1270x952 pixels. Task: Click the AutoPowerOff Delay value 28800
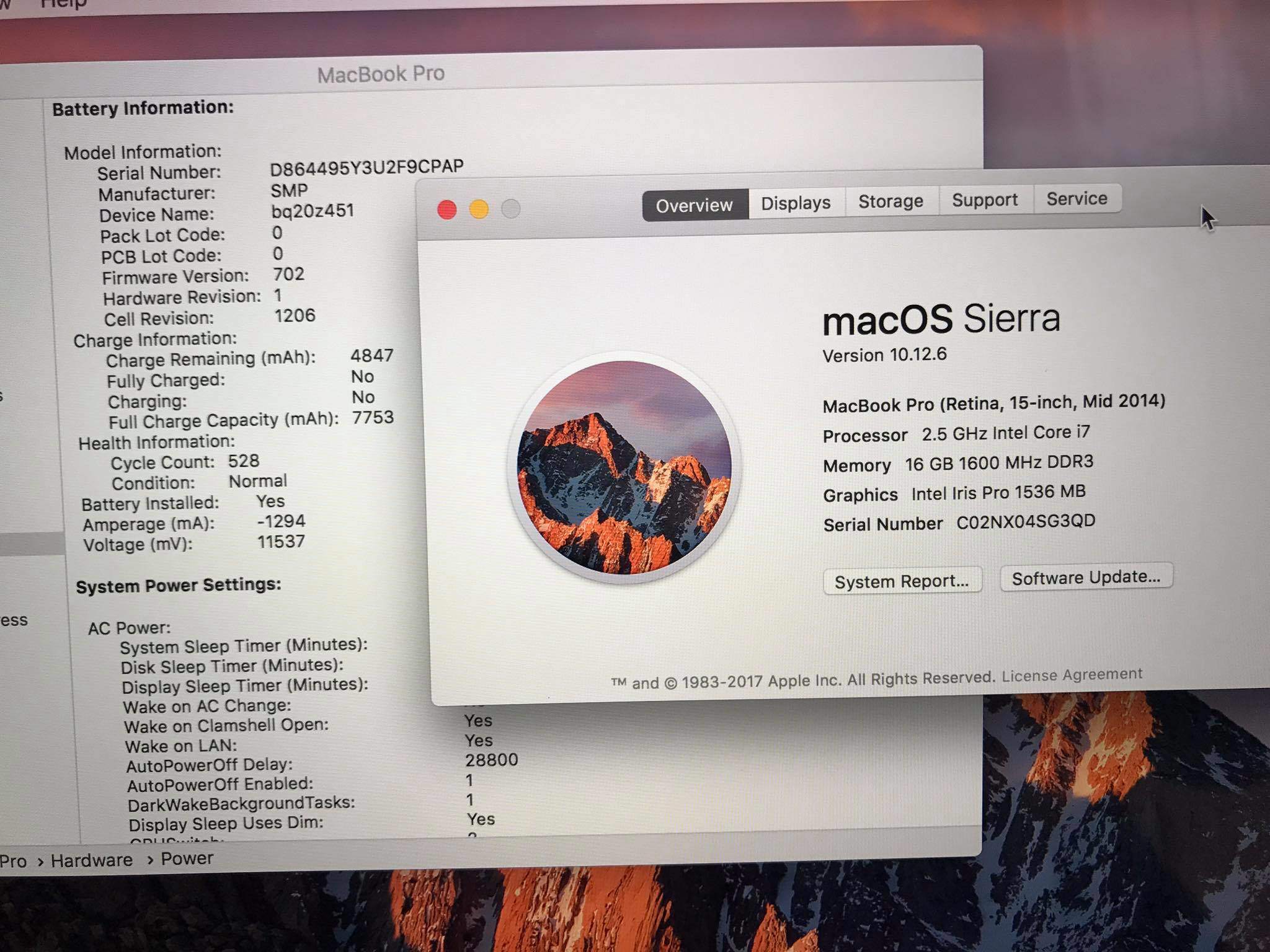coord(491,760)
